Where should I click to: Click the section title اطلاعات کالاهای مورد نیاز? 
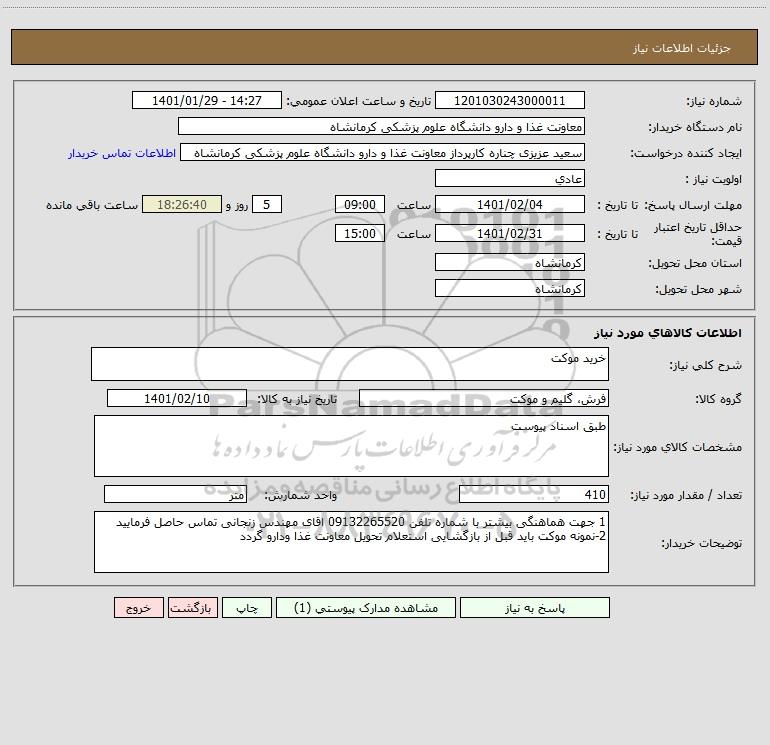point(668,333)
